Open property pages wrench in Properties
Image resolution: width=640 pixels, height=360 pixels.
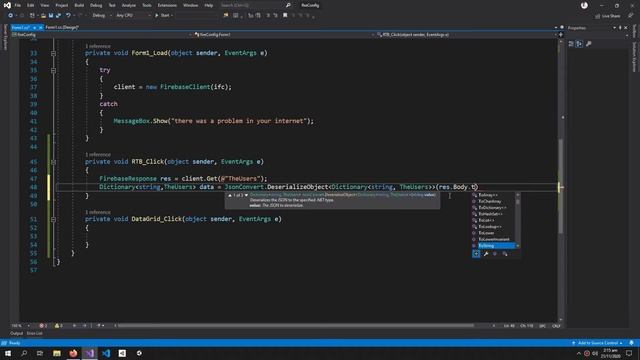pos(589,44)
